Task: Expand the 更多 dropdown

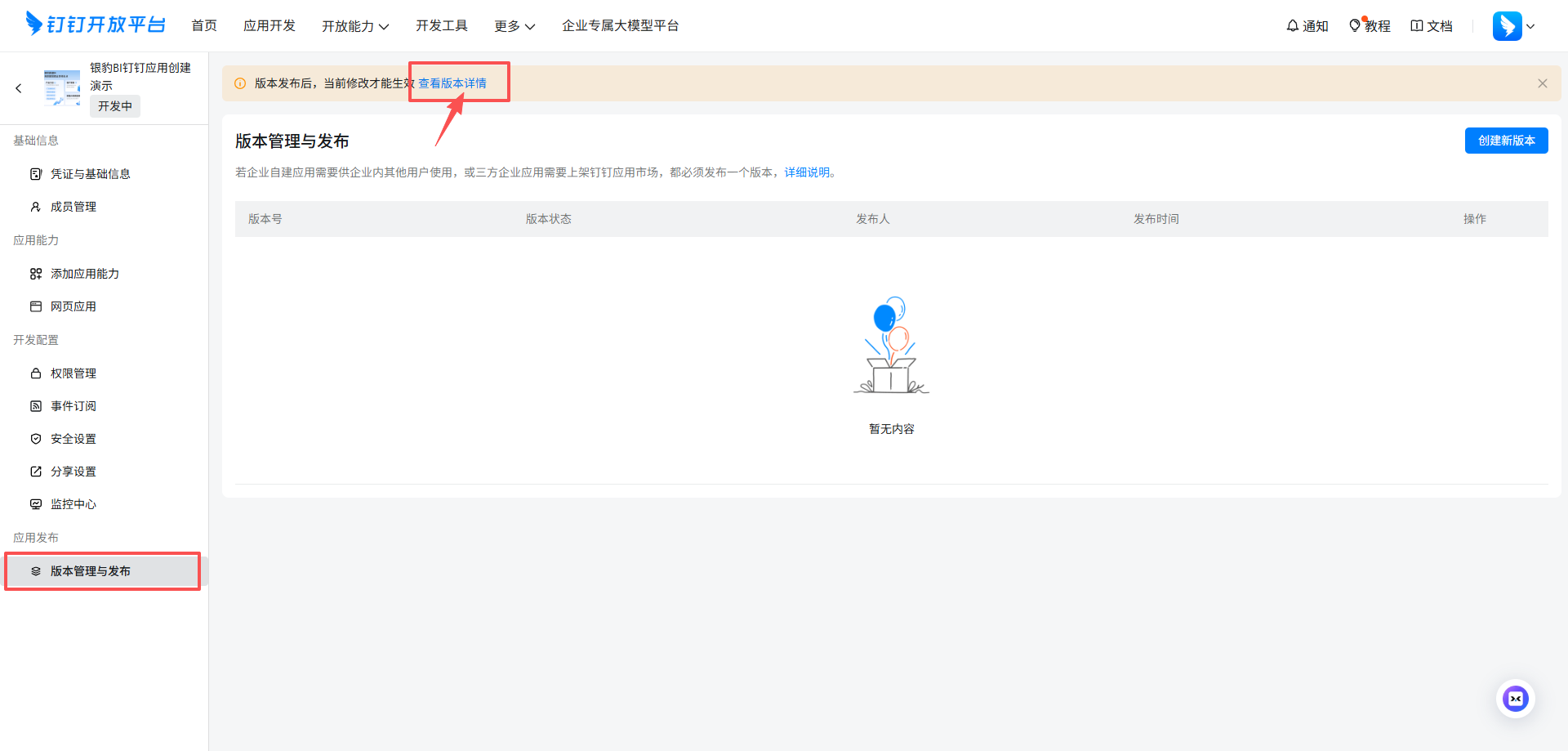Action: 514,25
